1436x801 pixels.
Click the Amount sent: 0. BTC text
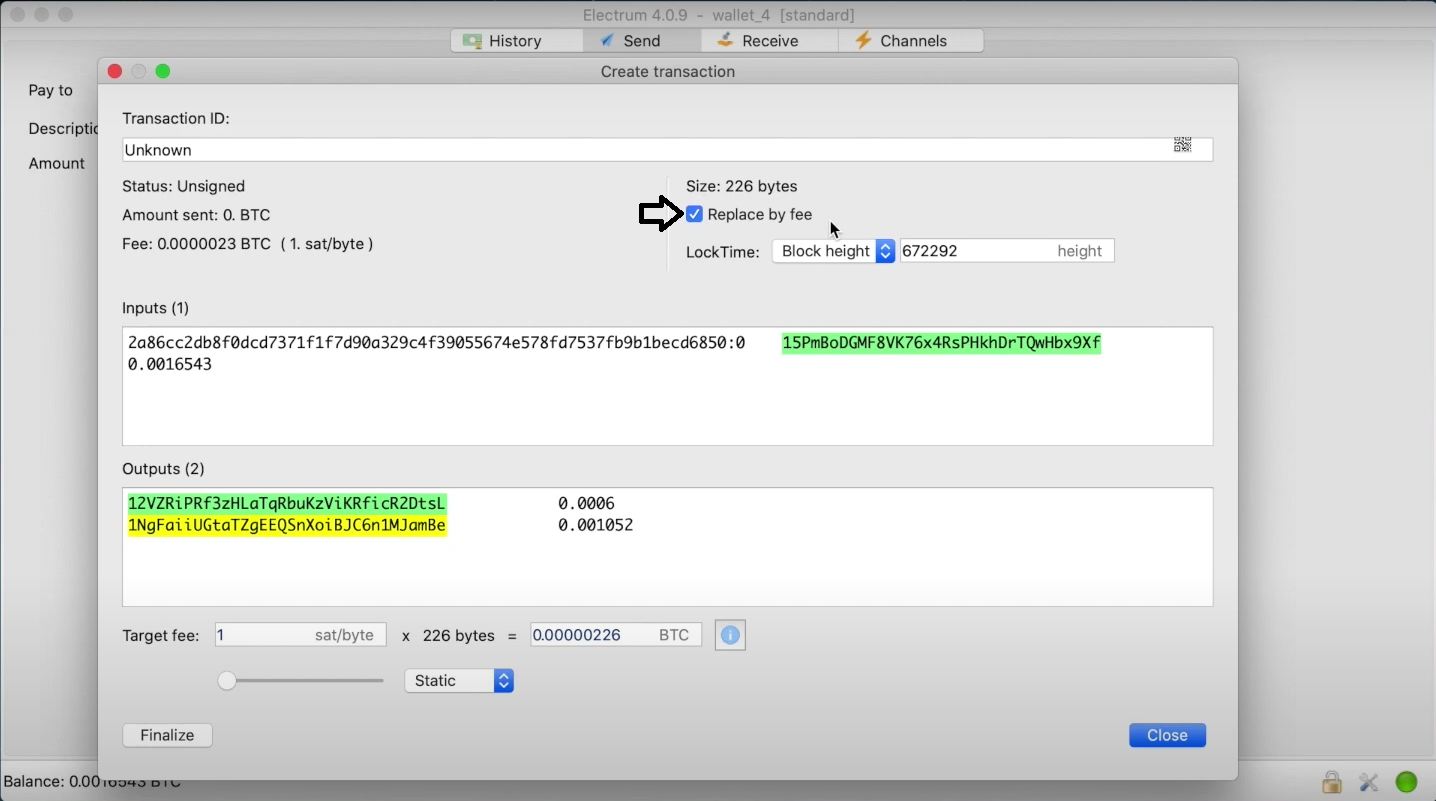point(196,215)
